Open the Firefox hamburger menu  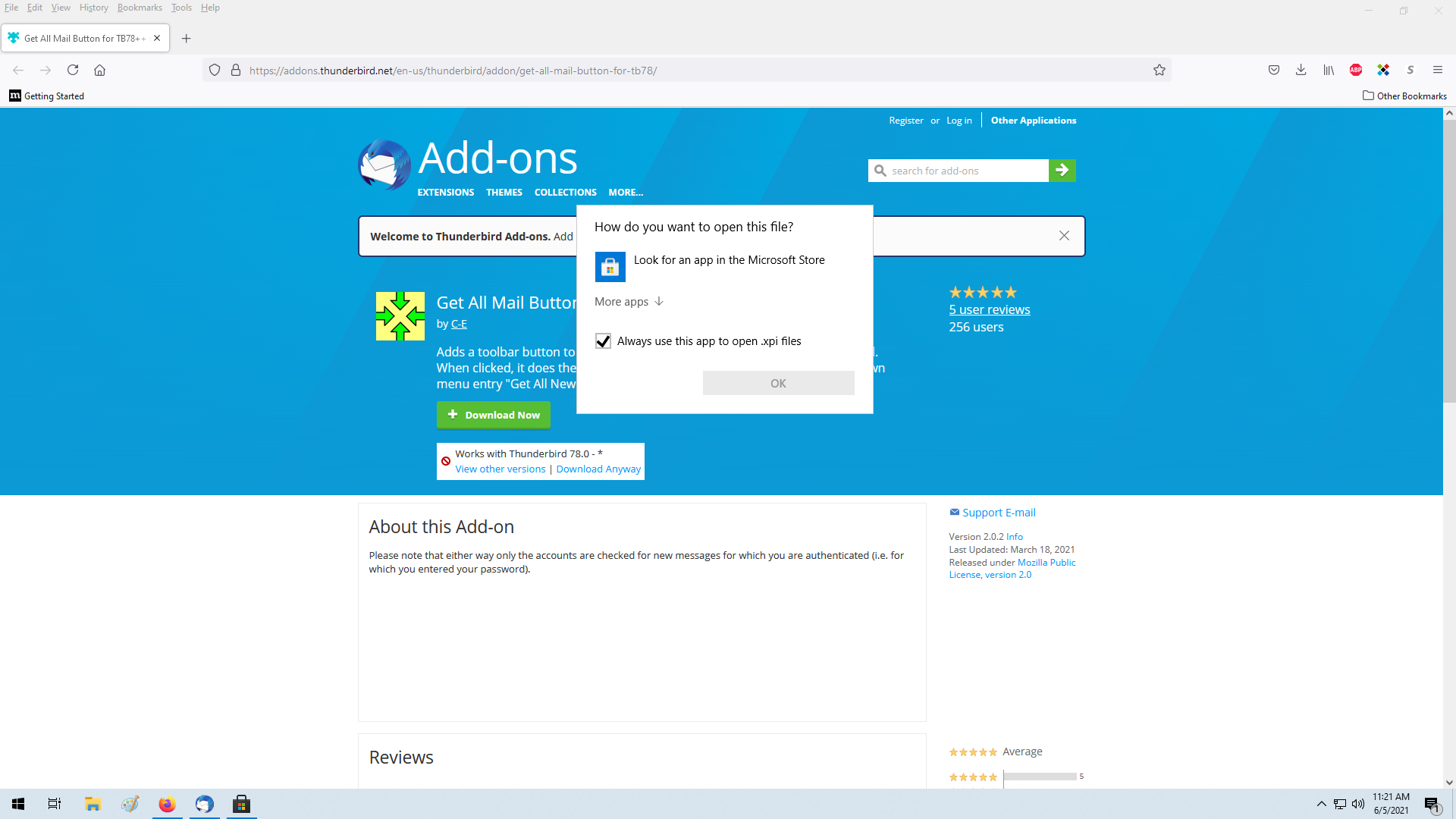click(1438, 70)
